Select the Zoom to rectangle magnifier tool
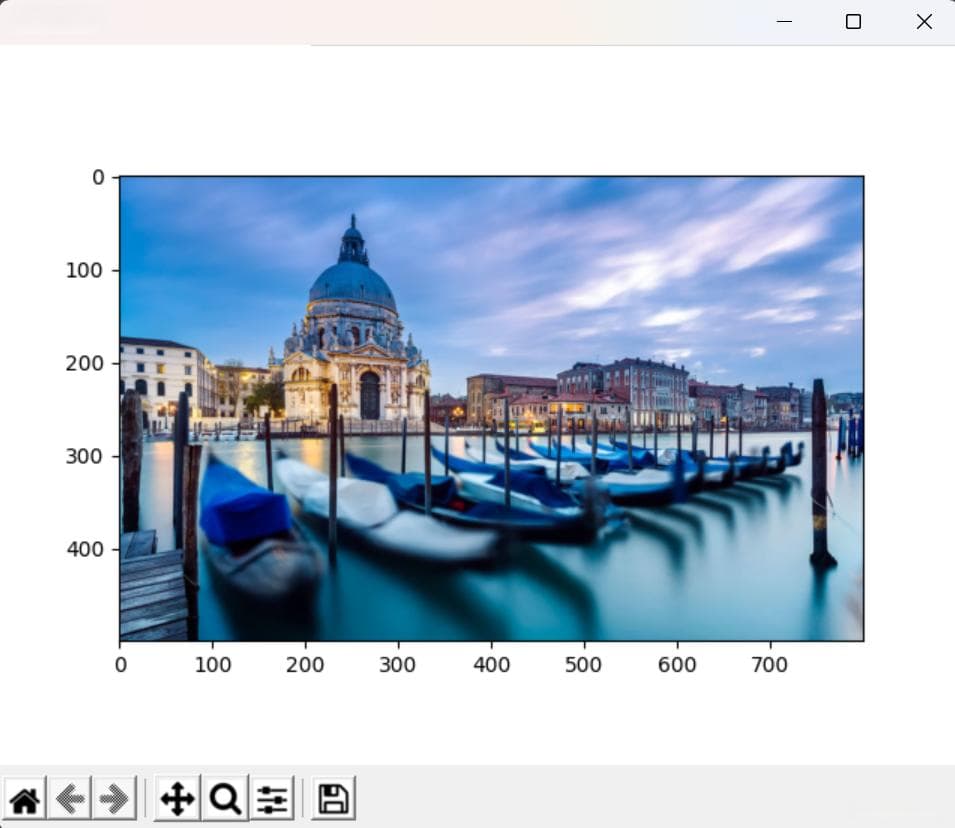 pyautogui.click(x=225, y=799)
